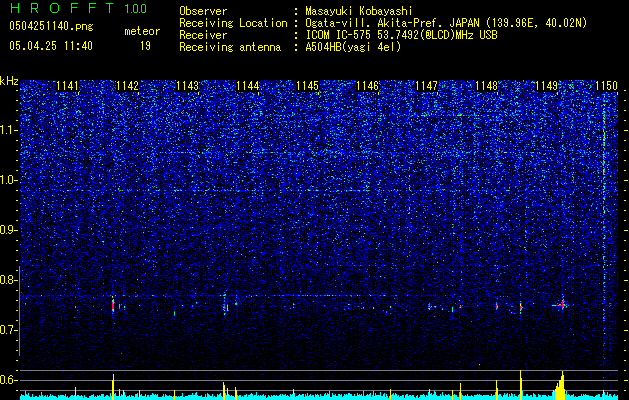The image size is (629, 400).
Task: Click the wide yellow power peak near 1149
Action: pyautogui.click(x=560, y=386)
